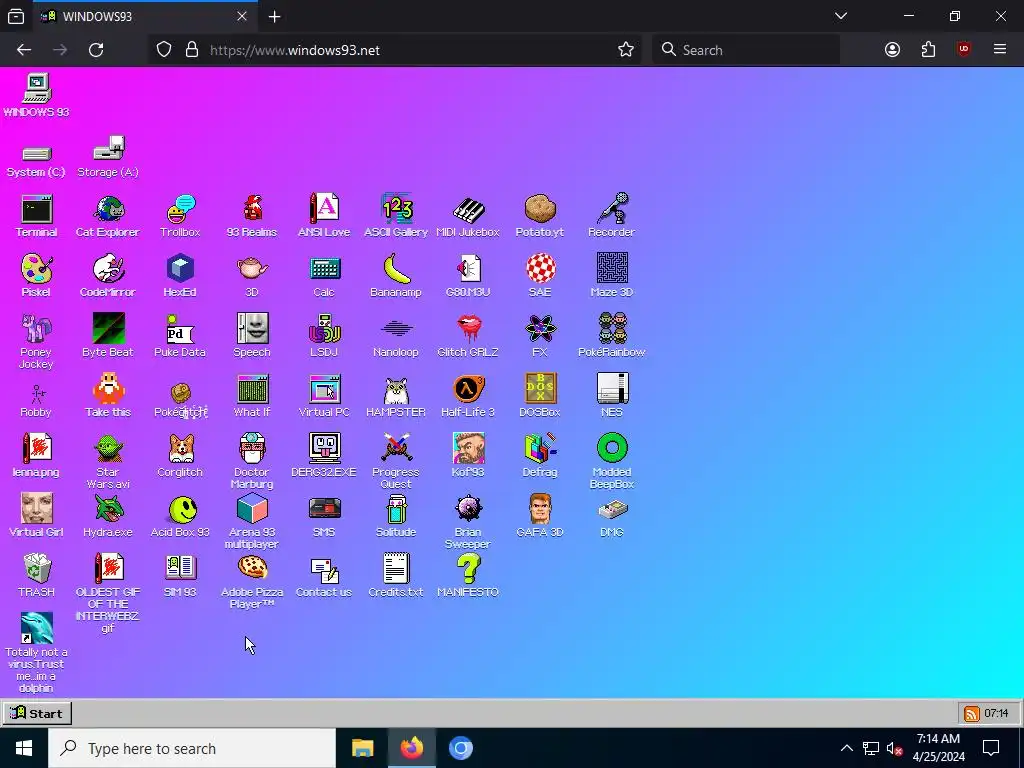Open the extensions puzzle icon

[928, 50]
